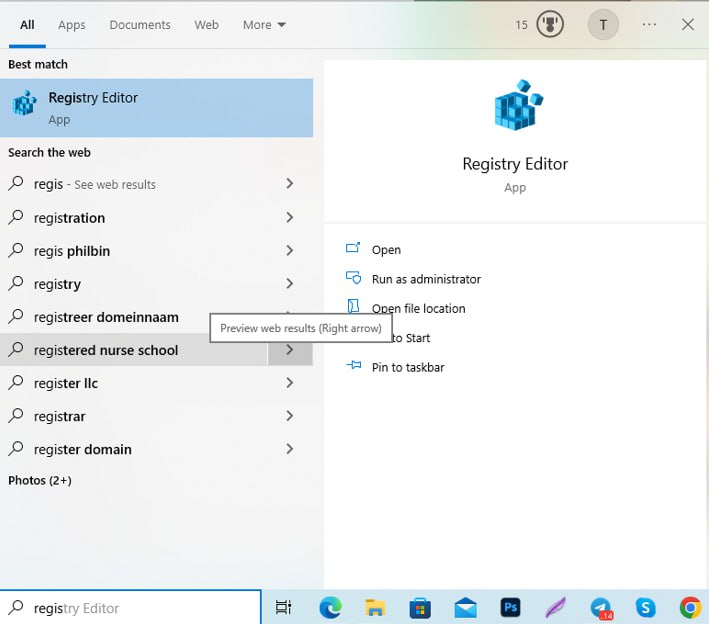Select the 'regis philbin' web suggestion
This screenshot has height=624, width=709.
[x=134, y=251]
